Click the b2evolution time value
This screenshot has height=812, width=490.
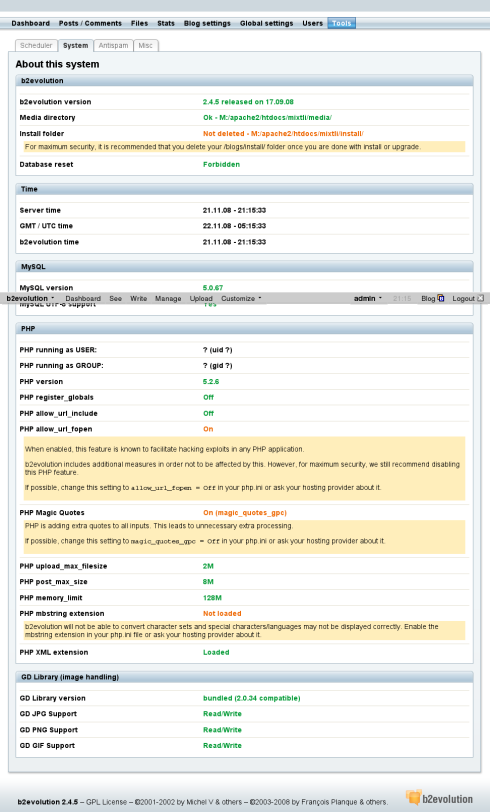tap(234, 242)
